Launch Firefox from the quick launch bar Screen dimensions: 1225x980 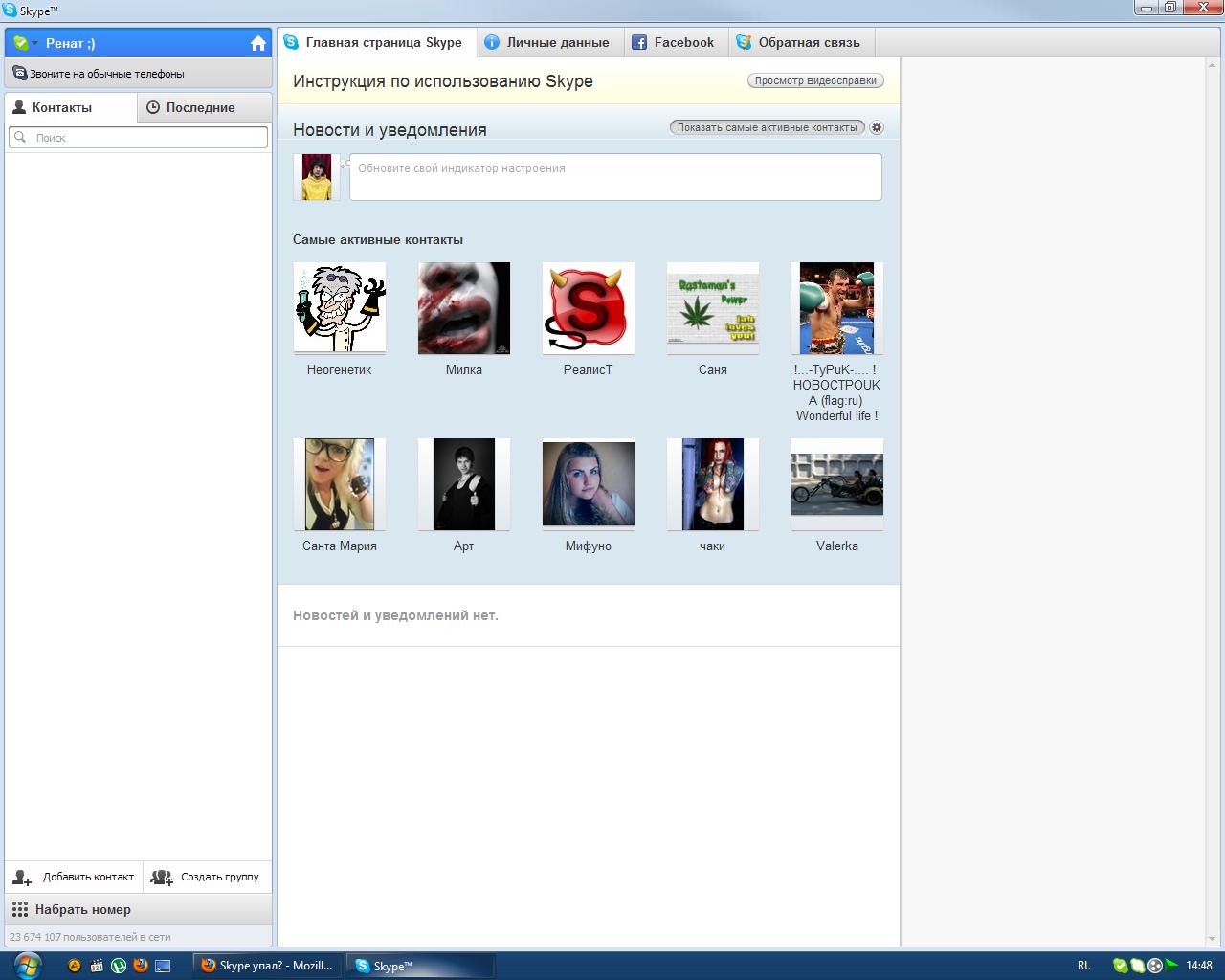tap(141, 966)
